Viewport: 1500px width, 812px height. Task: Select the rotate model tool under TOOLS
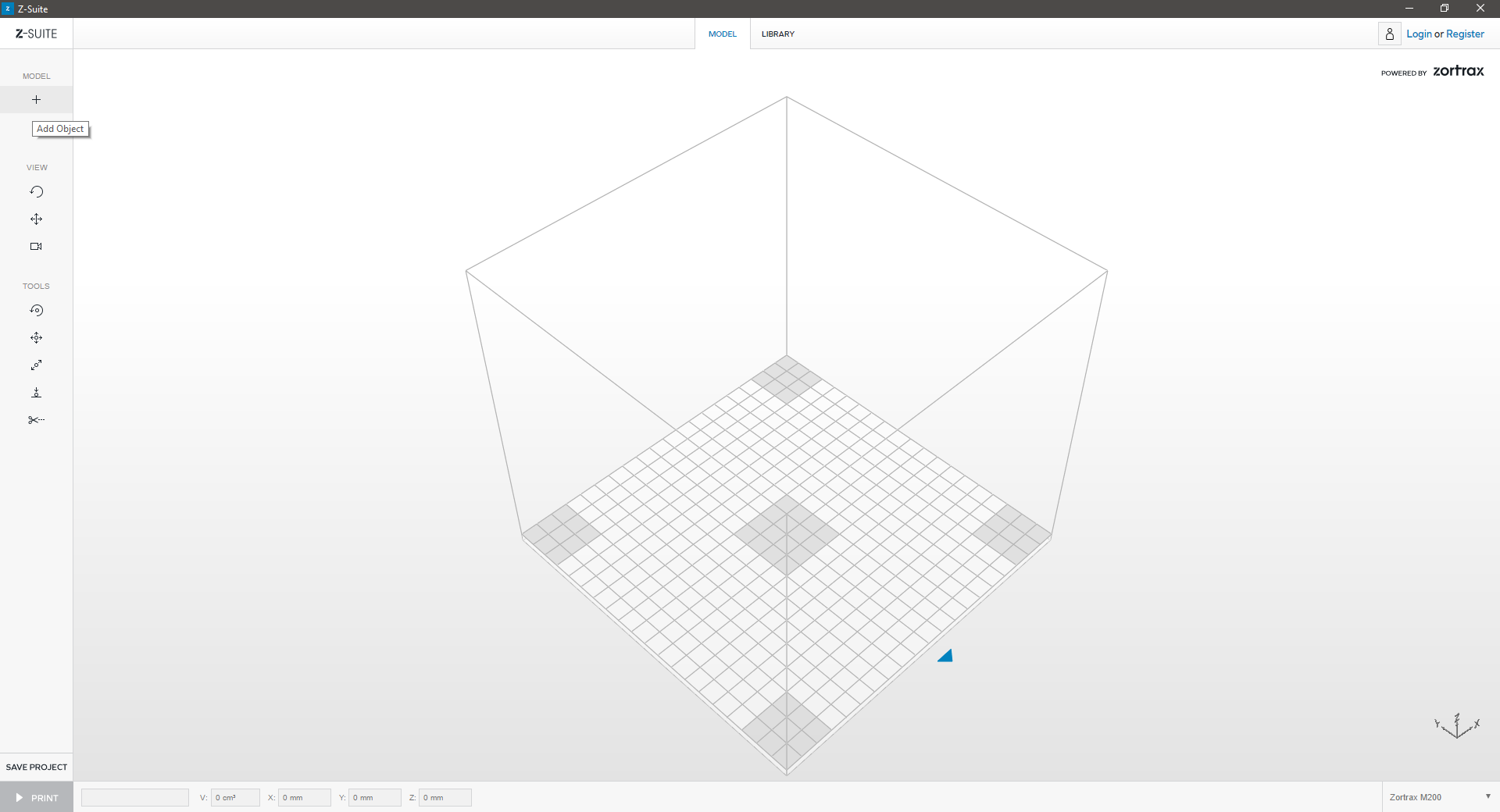click(x=36, y=311)
